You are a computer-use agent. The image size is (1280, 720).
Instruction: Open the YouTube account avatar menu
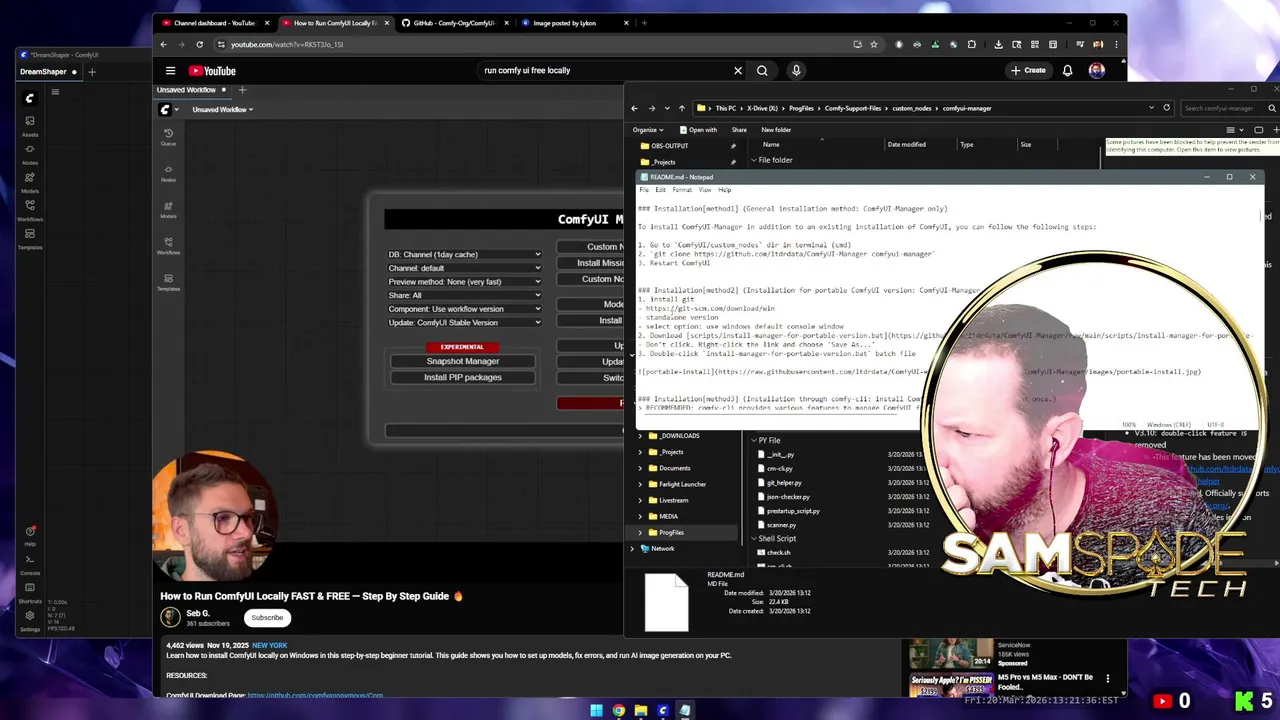click(1097, 71)
